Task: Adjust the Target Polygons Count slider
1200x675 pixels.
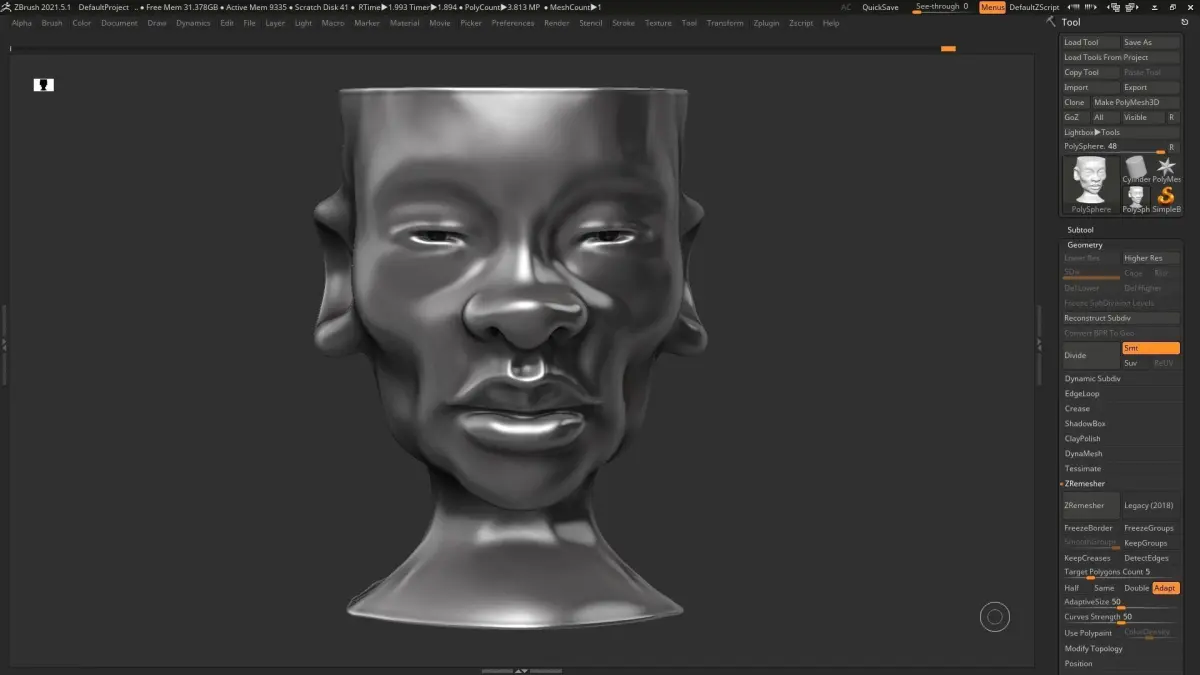Action: pos(1121,573)
